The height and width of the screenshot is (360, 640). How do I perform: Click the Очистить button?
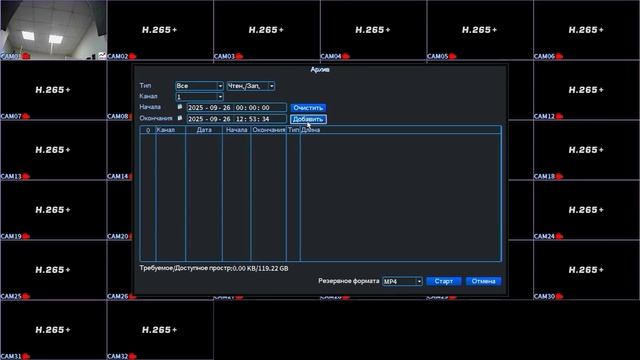[308, 108]
